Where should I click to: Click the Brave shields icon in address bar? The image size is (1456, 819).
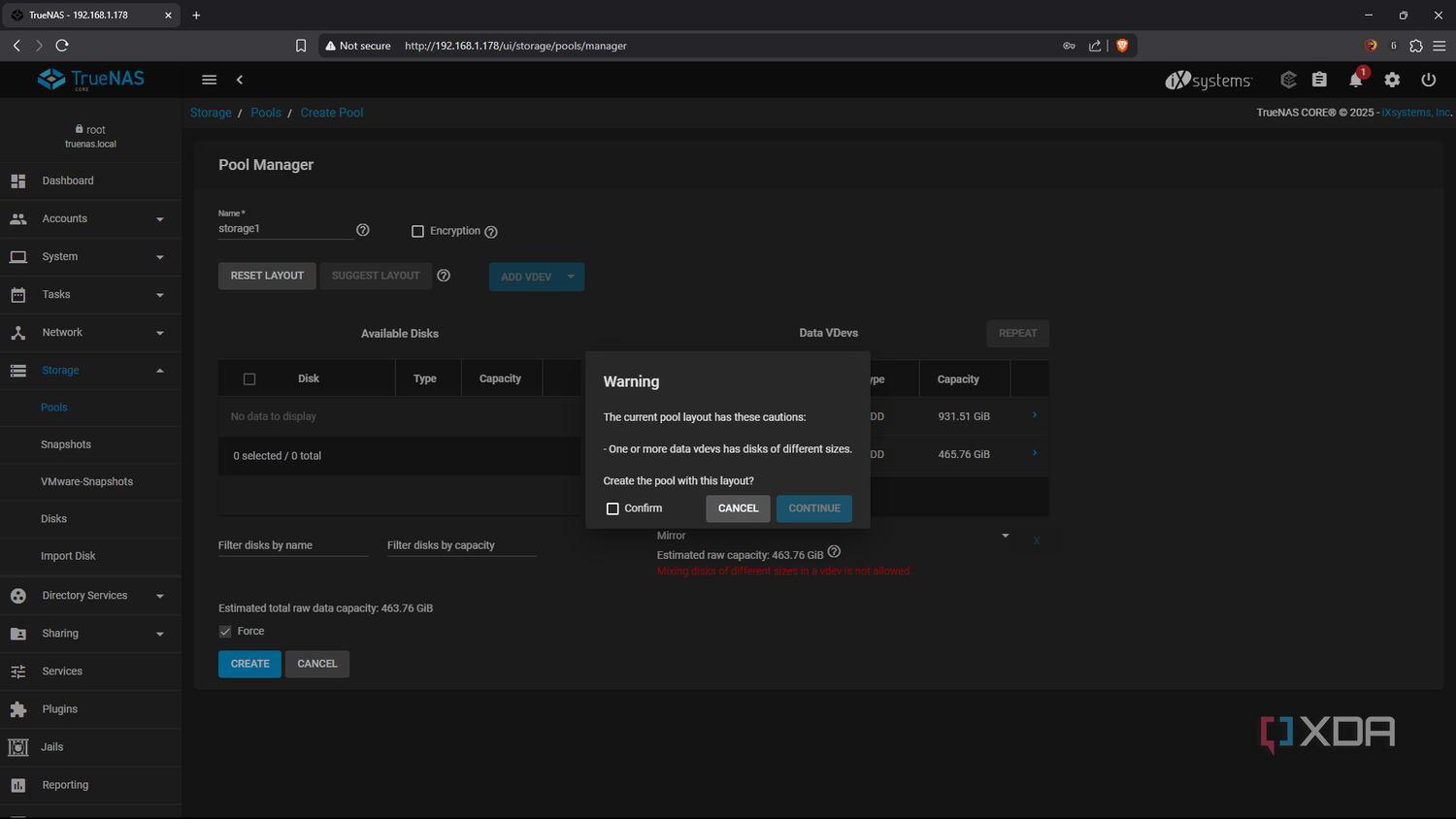[1122, 46]
